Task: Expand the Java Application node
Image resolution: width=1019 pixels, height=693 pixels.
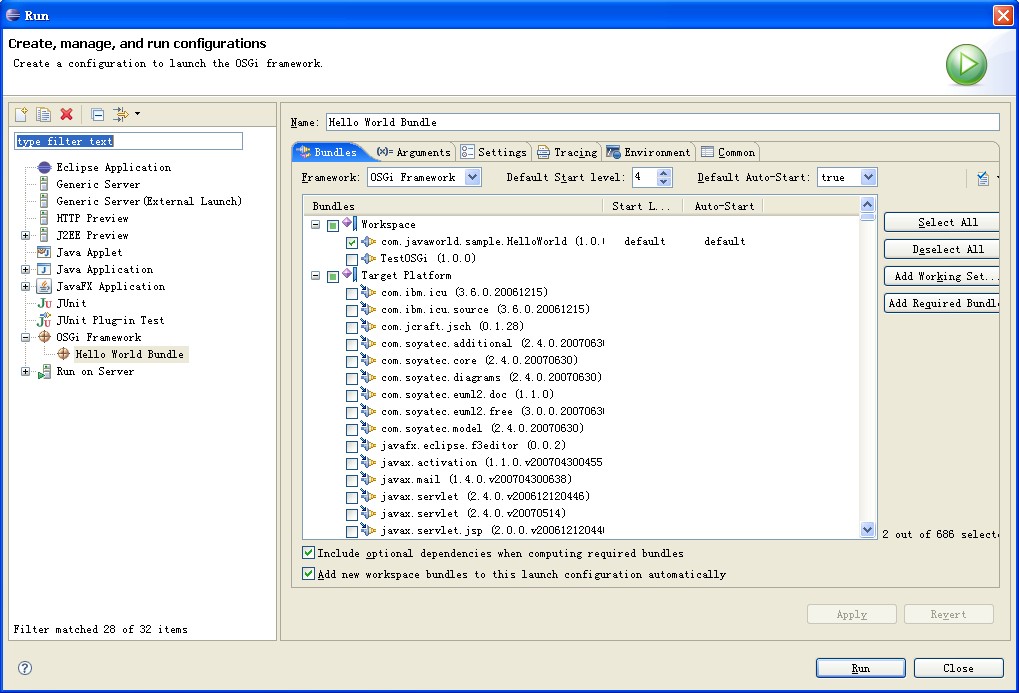Action: click(25, 269)
